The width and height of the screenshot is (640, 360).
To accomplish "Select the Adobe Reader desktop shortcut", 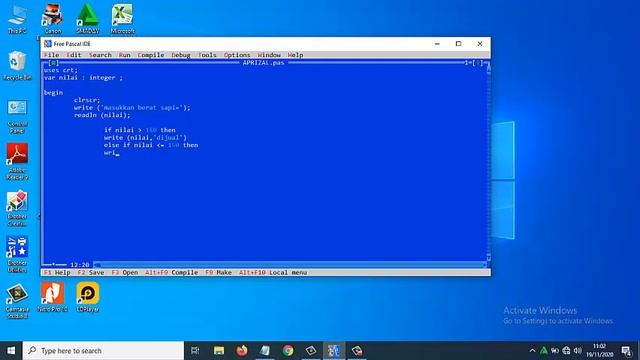I will [17, 162].
